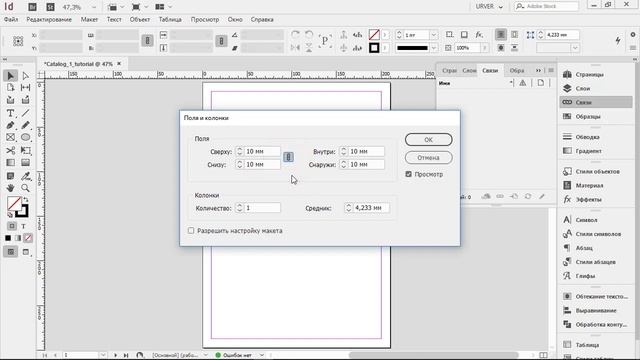Click the Количество columns input field
Screen dimensions: 640x360
click(x=262, y=208)
